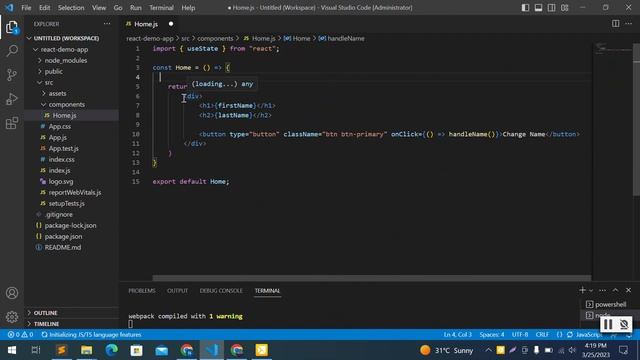Viewport: 640px width, 360px height.
Task: Open the Extensions view
Action: [12, 123]
